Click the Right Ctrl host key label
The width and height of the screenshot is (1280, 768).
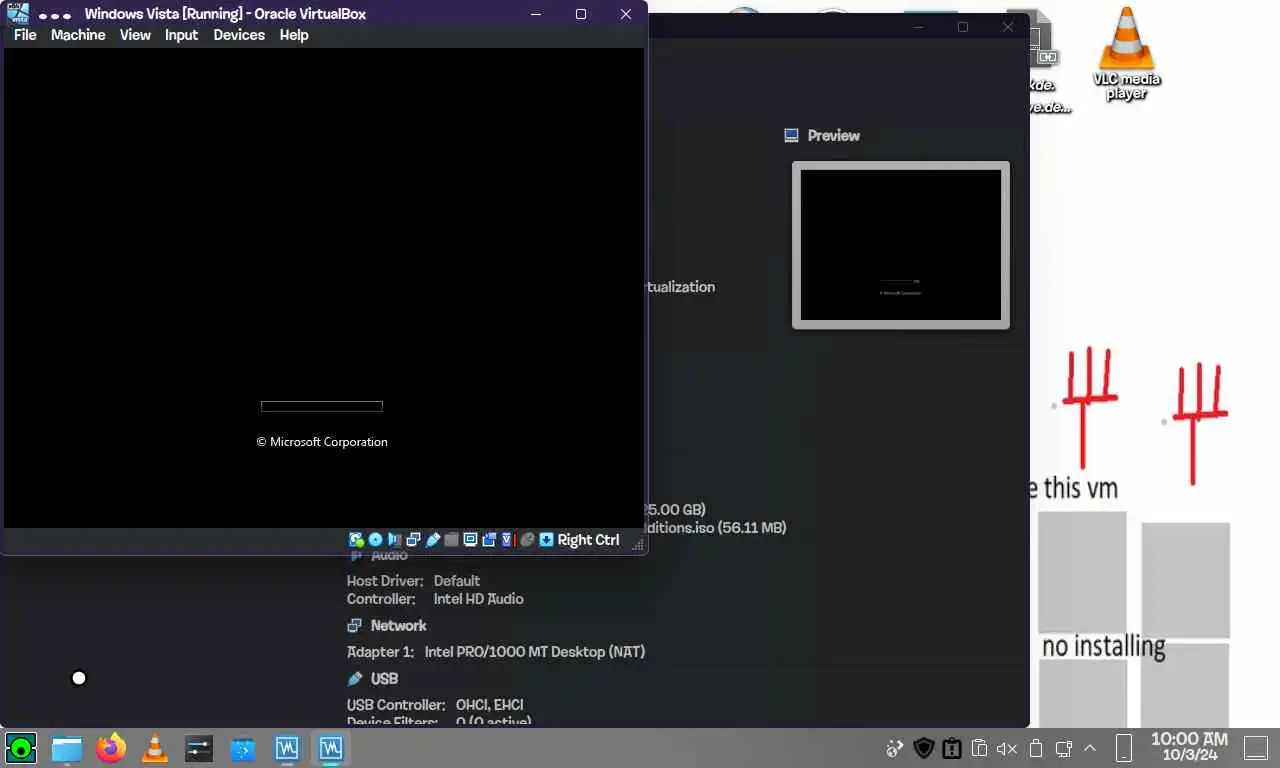[x=588, y=540]
